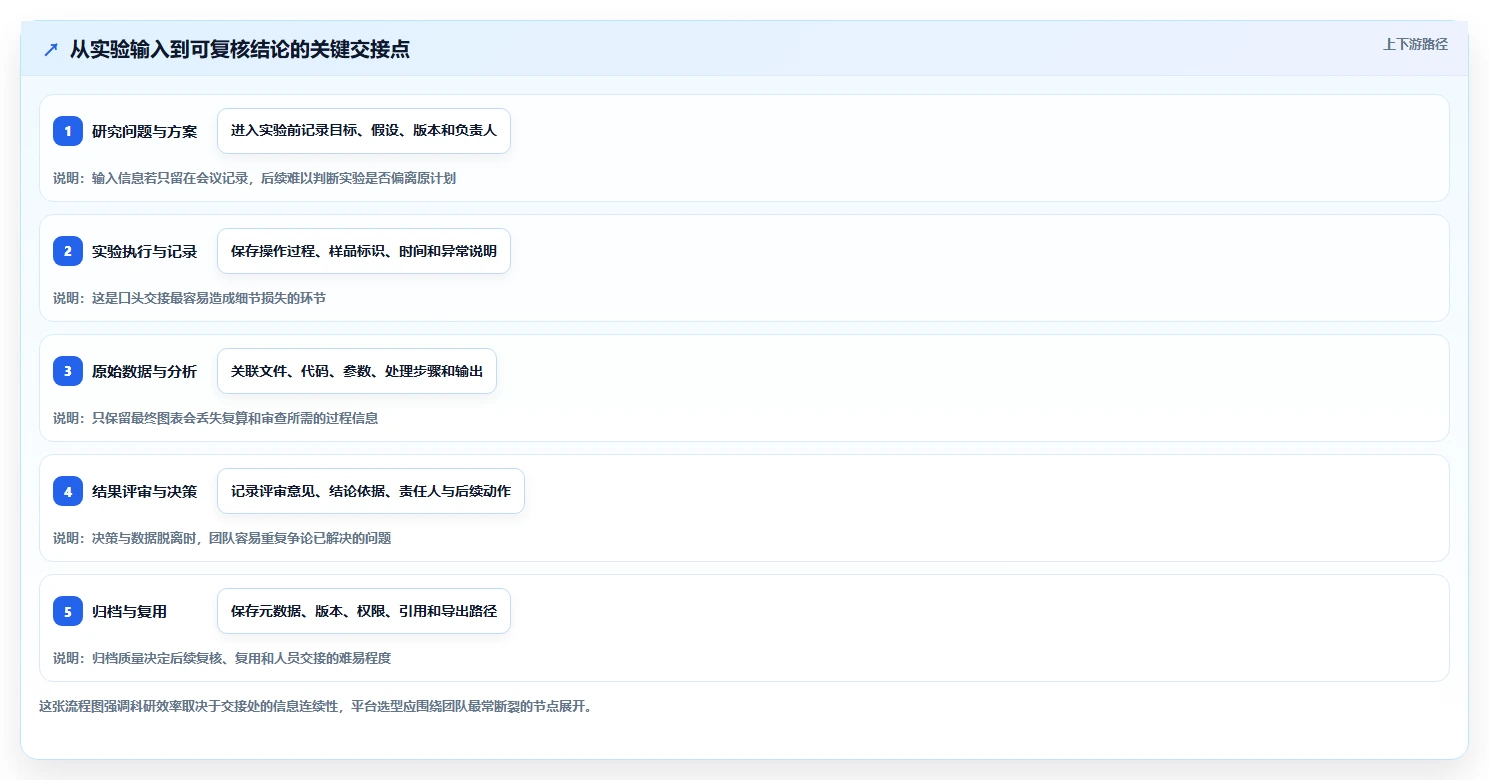Click the step 1 number badge
The image size is (1489, 780).
tap(68, 131)
